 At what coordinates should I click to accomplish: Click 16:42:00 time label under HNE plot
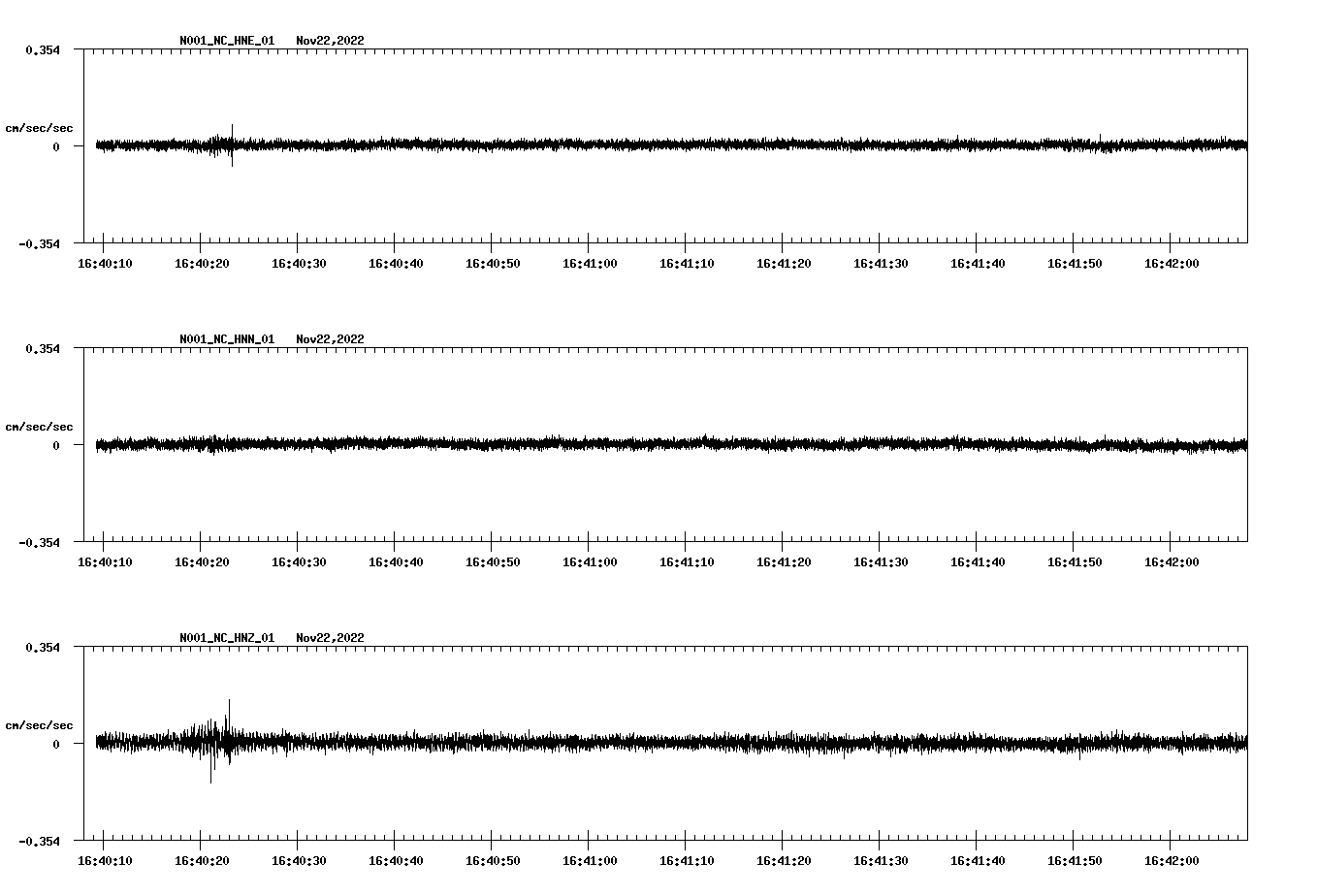tap(1172, 264)
